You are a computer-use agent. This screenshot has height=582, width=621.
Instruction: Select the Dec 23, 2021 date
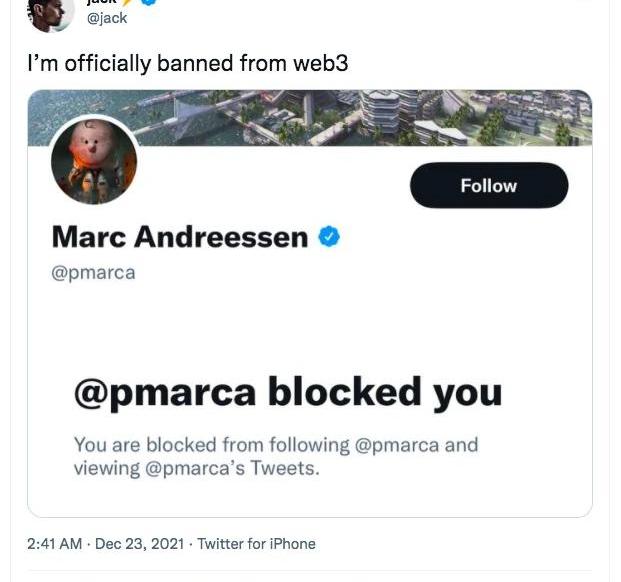(x=139, y=544)
